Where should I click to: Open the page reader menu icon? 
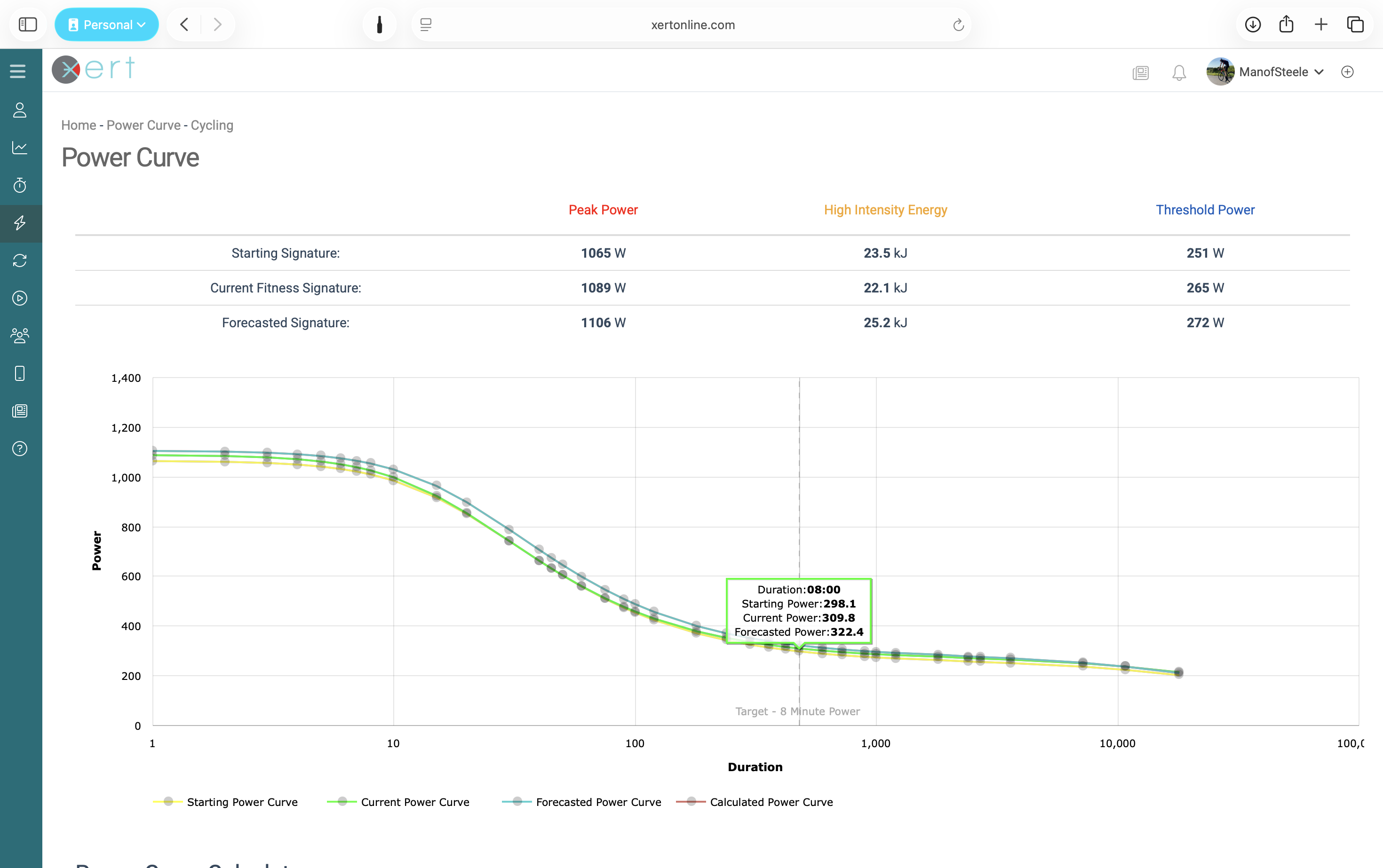[x=426, y=24]
